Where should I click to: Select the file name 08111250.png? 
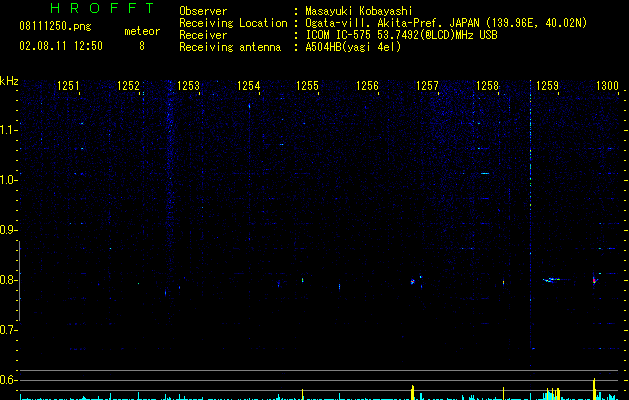tap(55, 26)
